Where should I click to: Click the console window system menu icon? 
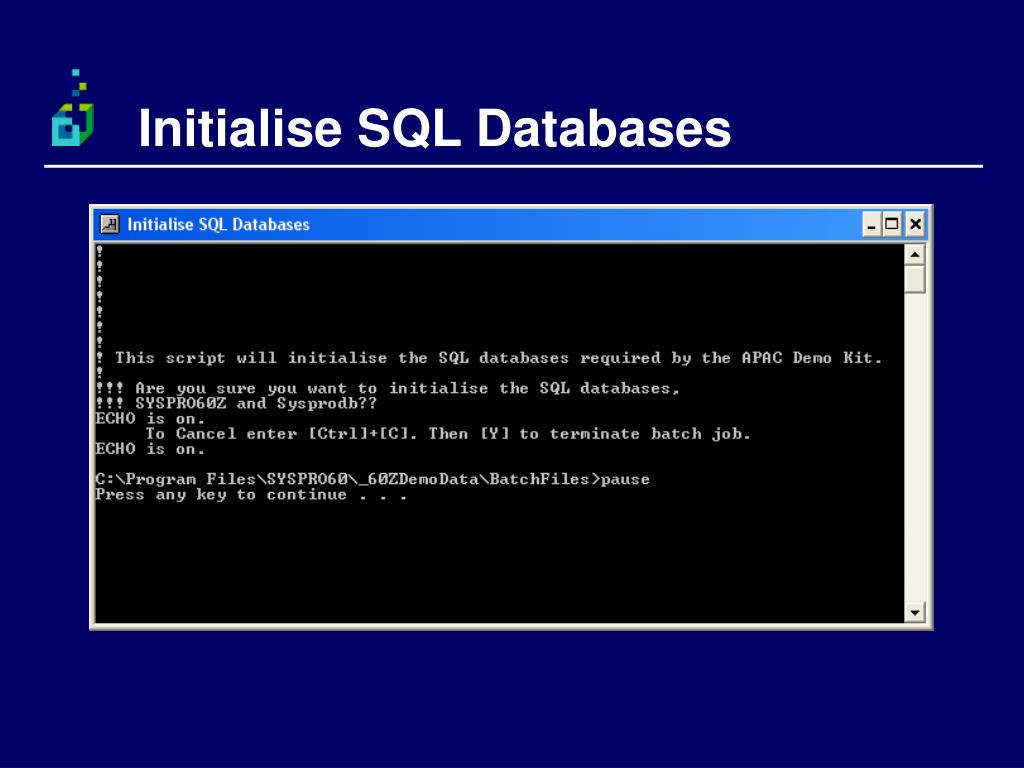point(110,224)
